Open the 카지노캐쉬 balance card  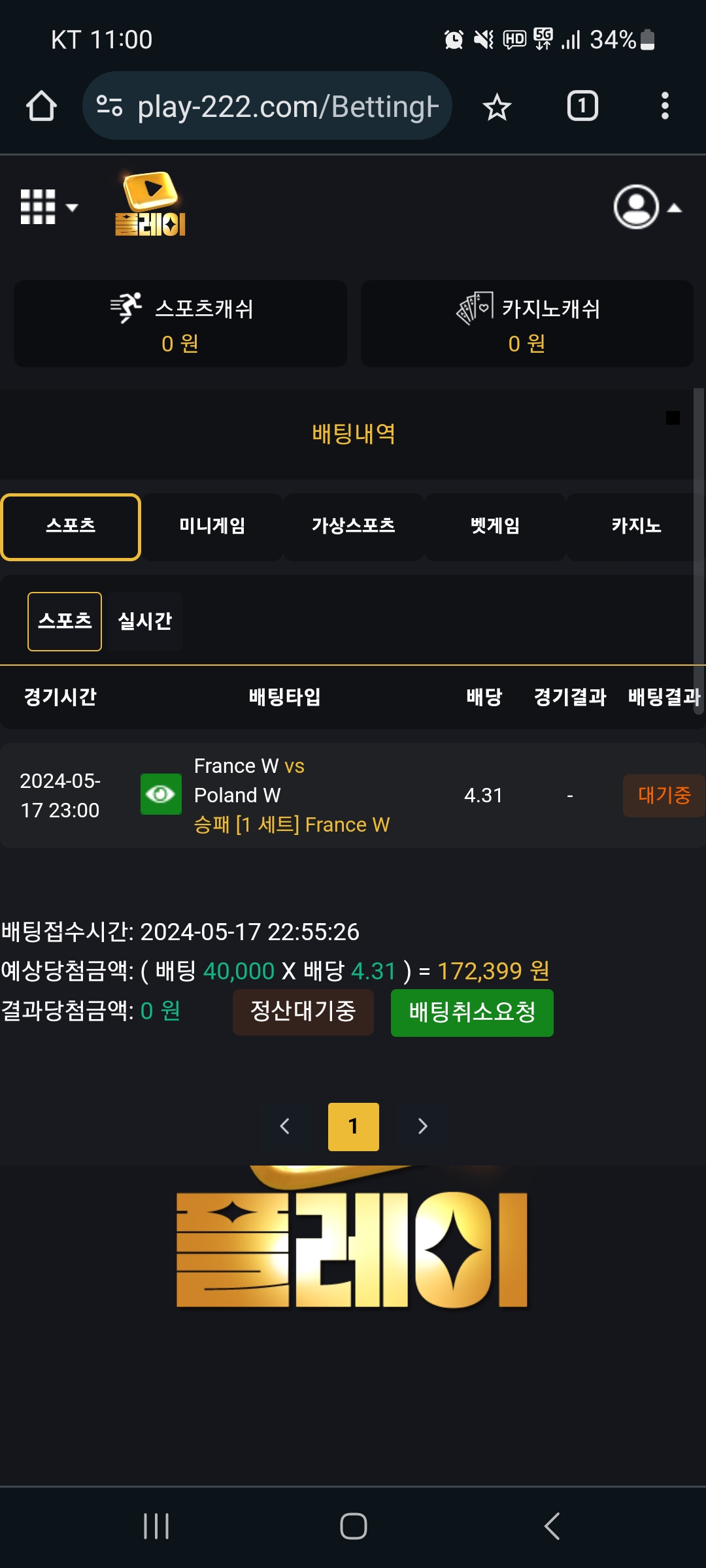527,324
